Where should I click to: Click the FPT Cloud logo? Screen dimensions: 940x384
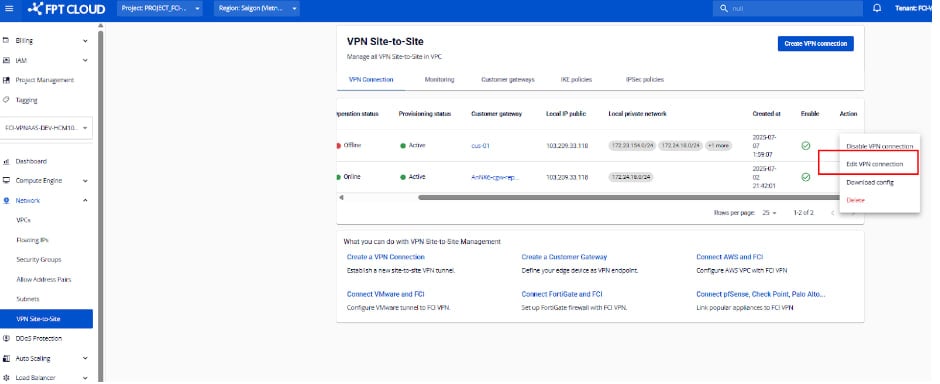click(x=67, y=9)
